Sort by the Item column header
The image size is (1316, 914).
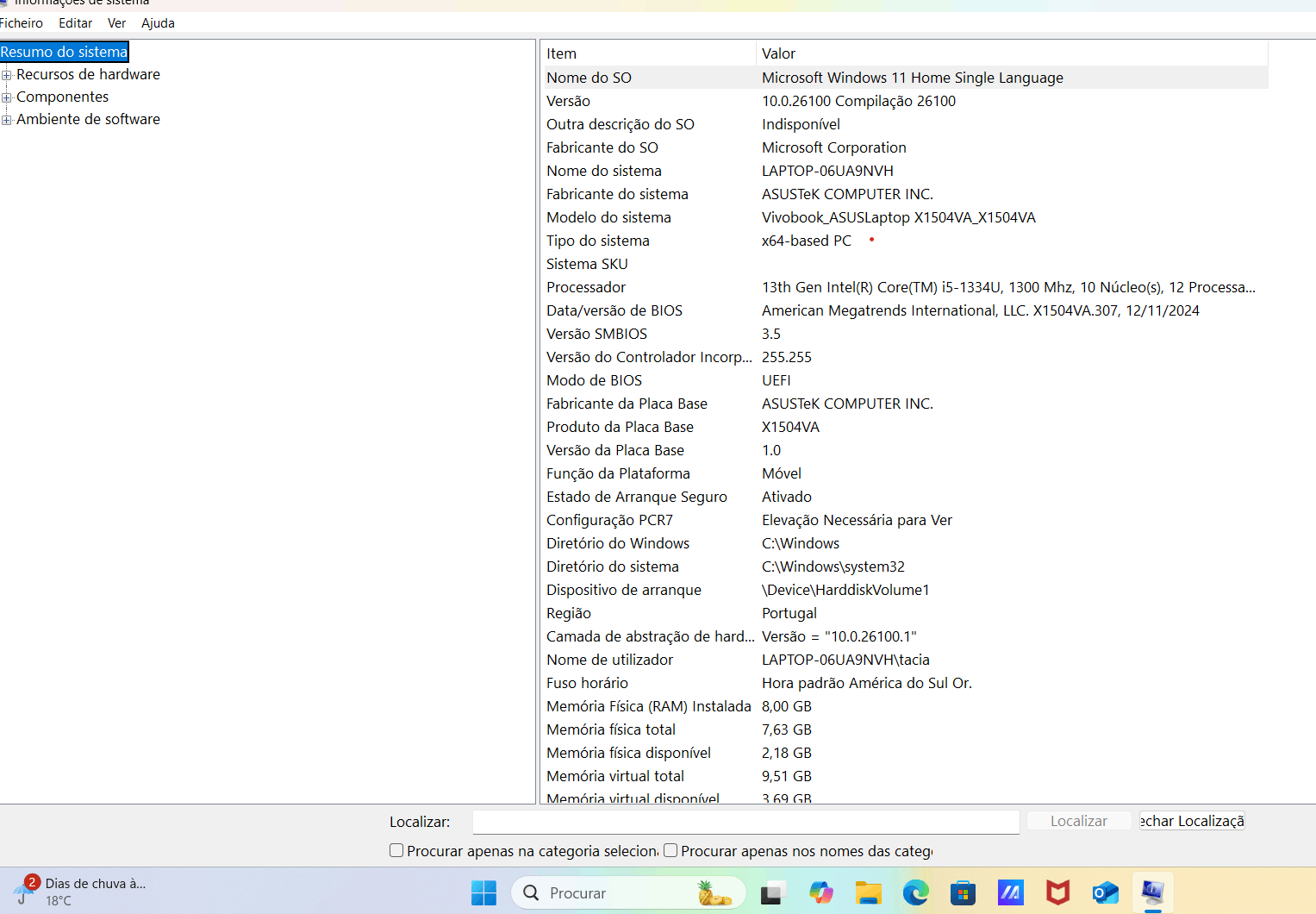[x=649, y=53]
